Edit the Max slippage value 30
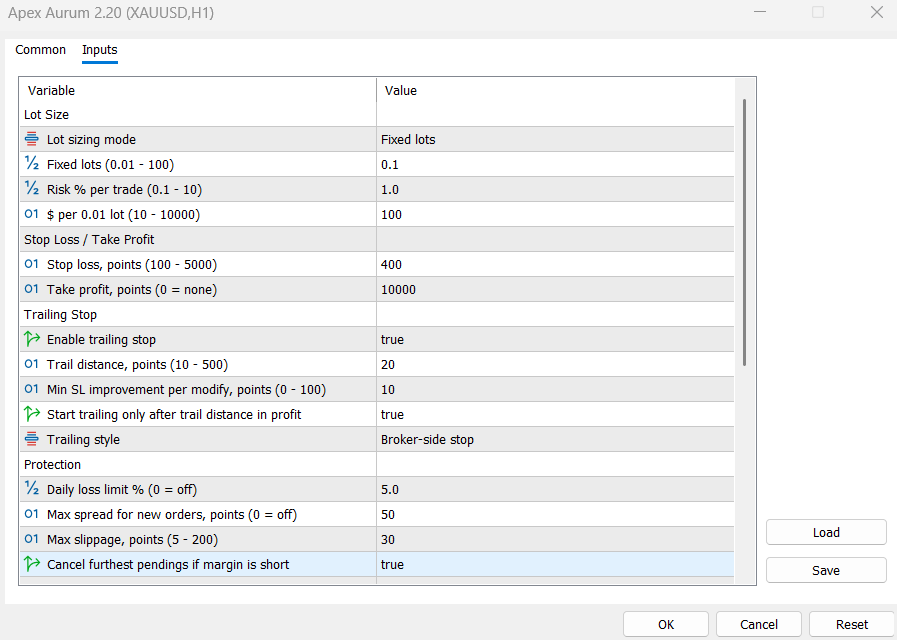 [555, 539]
